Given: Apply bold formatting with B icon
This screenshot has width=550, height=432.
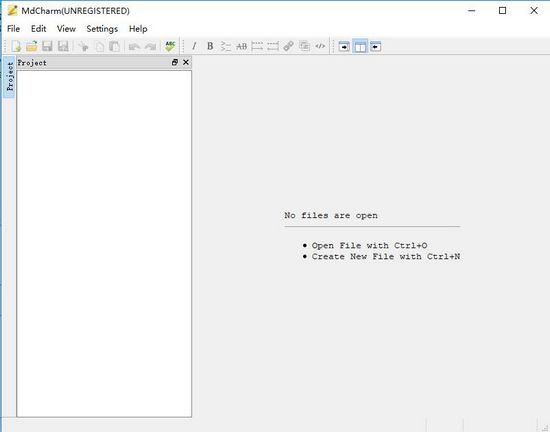Looking at the screenshot, I should click(210, 46).
